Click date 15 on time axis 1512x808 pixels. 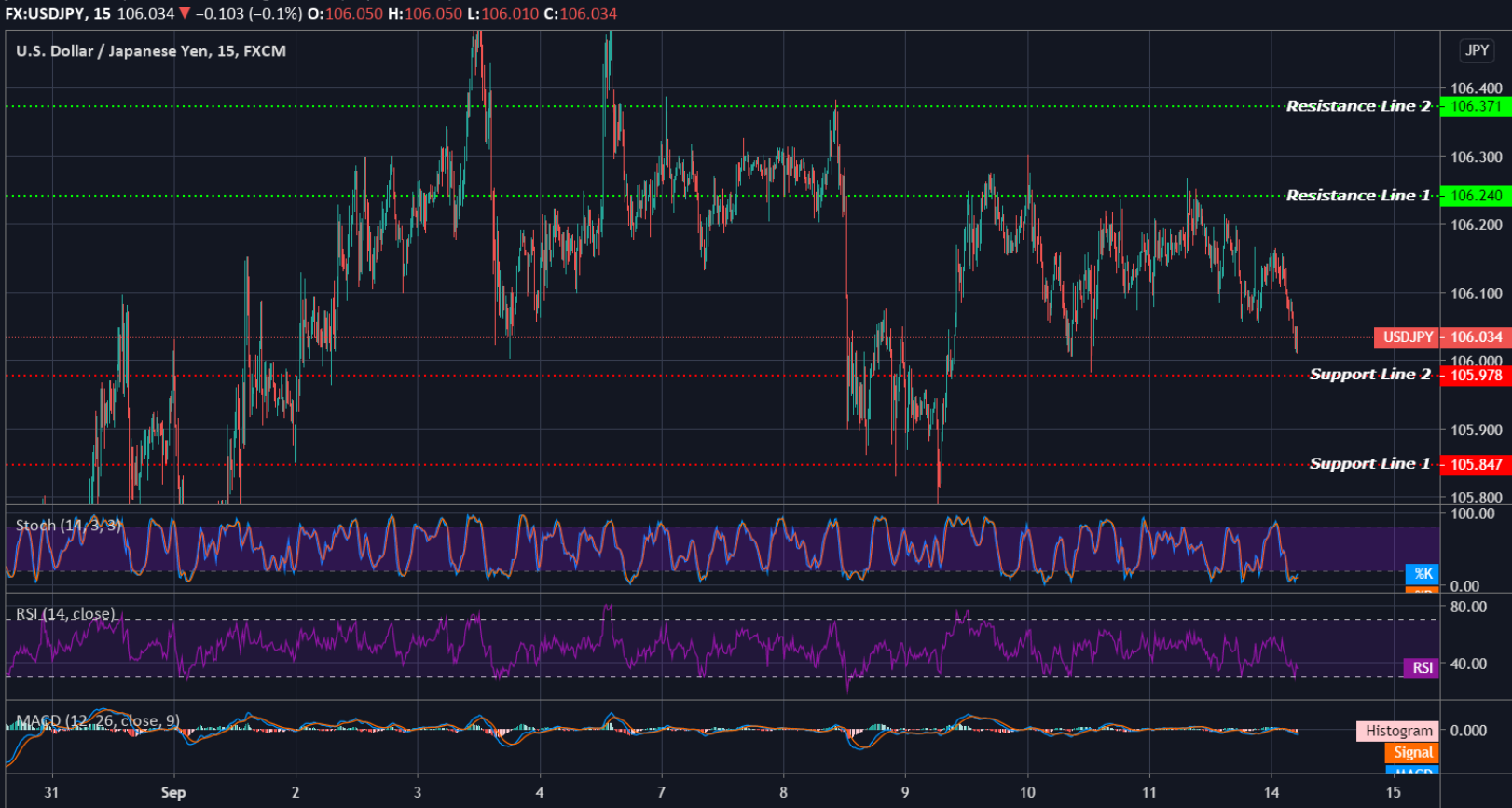(1394, 792)
